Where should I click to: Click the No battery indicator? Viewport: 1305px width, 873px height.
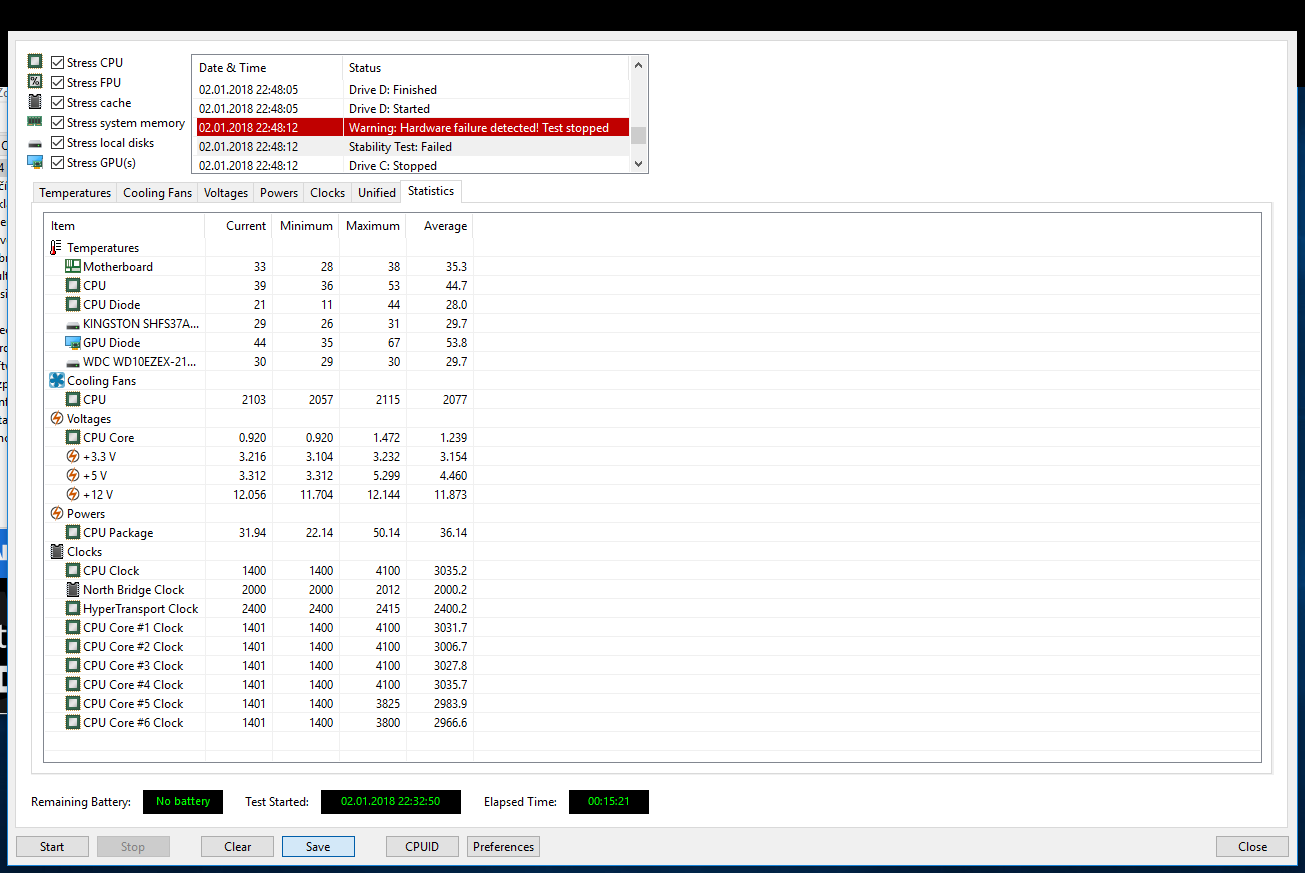183,802
